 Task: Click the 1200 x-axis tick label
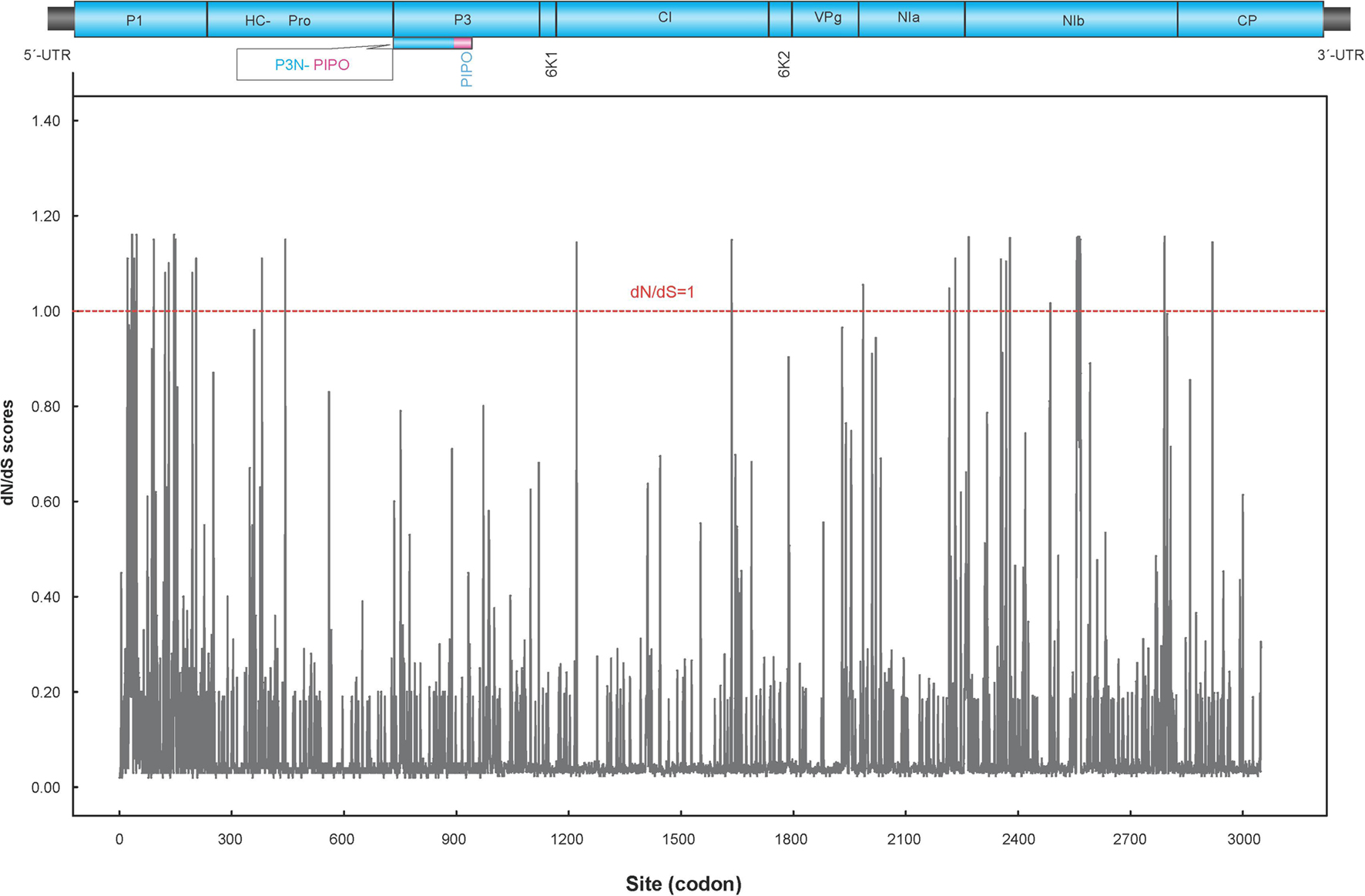click(567, 840)
